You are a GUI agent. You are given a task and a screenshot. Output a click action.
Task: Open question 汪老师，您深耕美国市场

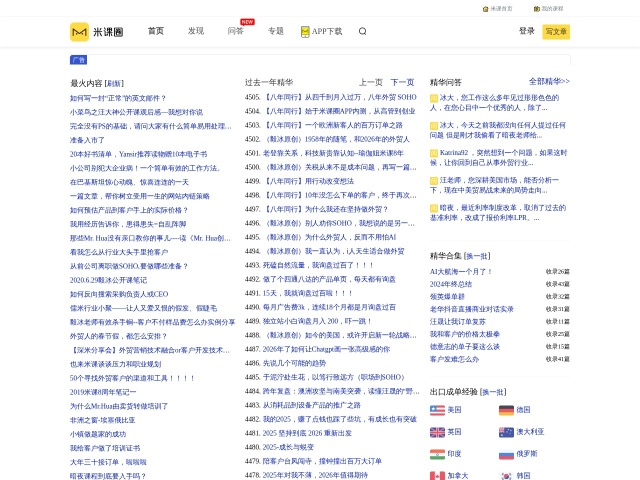pos(494,185)
